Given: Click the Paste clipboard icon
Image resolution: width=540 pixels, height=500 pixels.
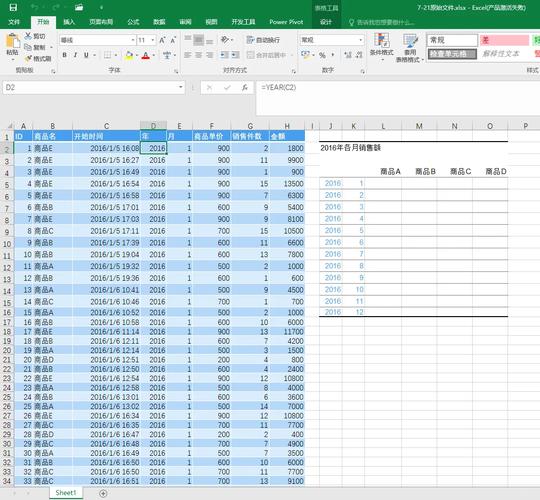Looking at the screenshot, I should (13, 41).
